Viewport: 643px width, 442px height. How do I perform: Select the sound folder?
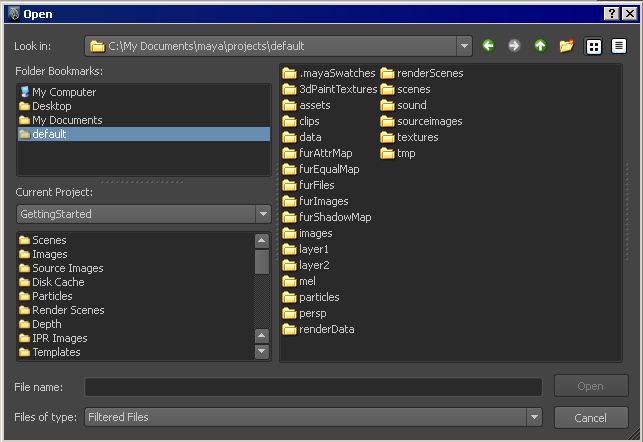(403, 105)
